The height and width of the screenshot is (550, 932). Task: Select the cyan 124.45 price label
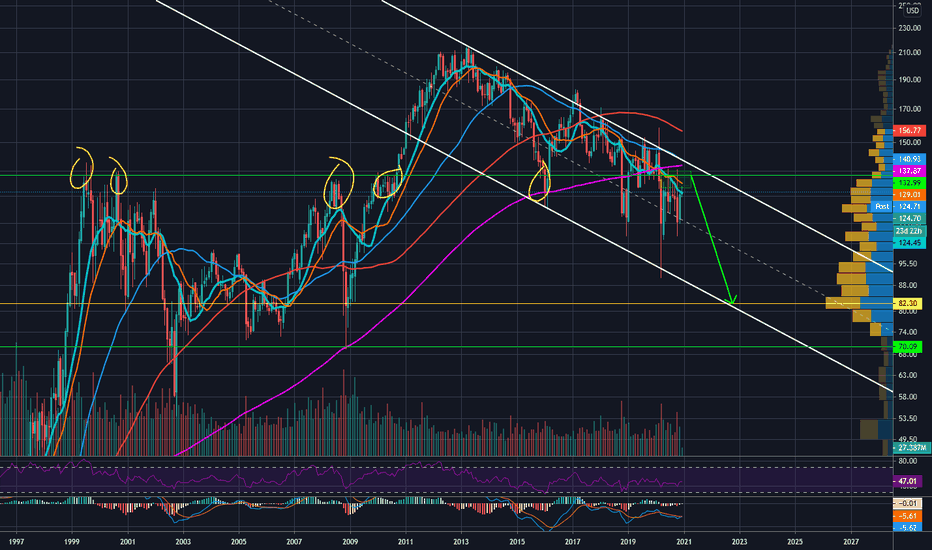tap(909, 243)
